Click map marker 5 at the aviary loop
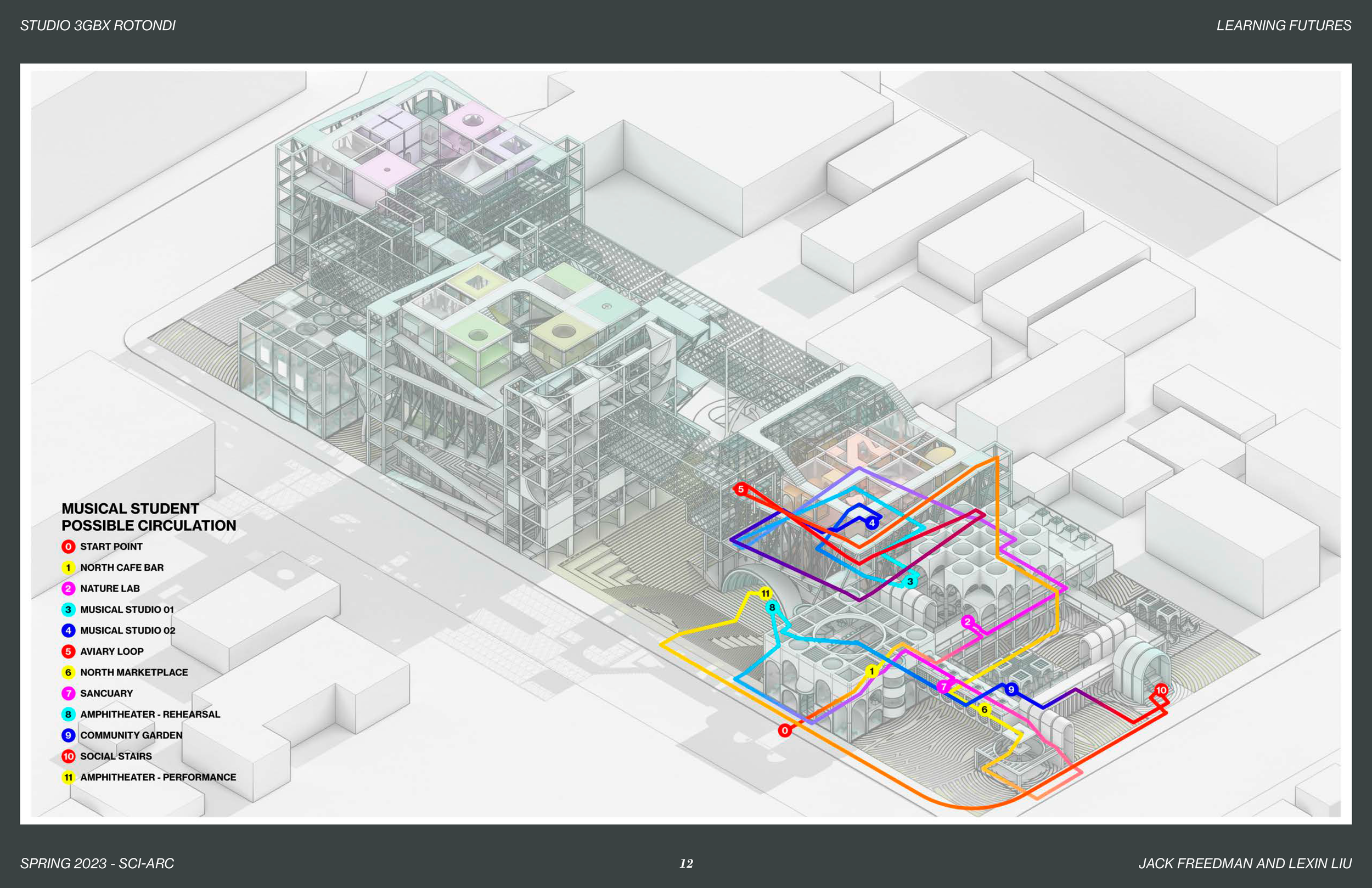 click(741, 489)
